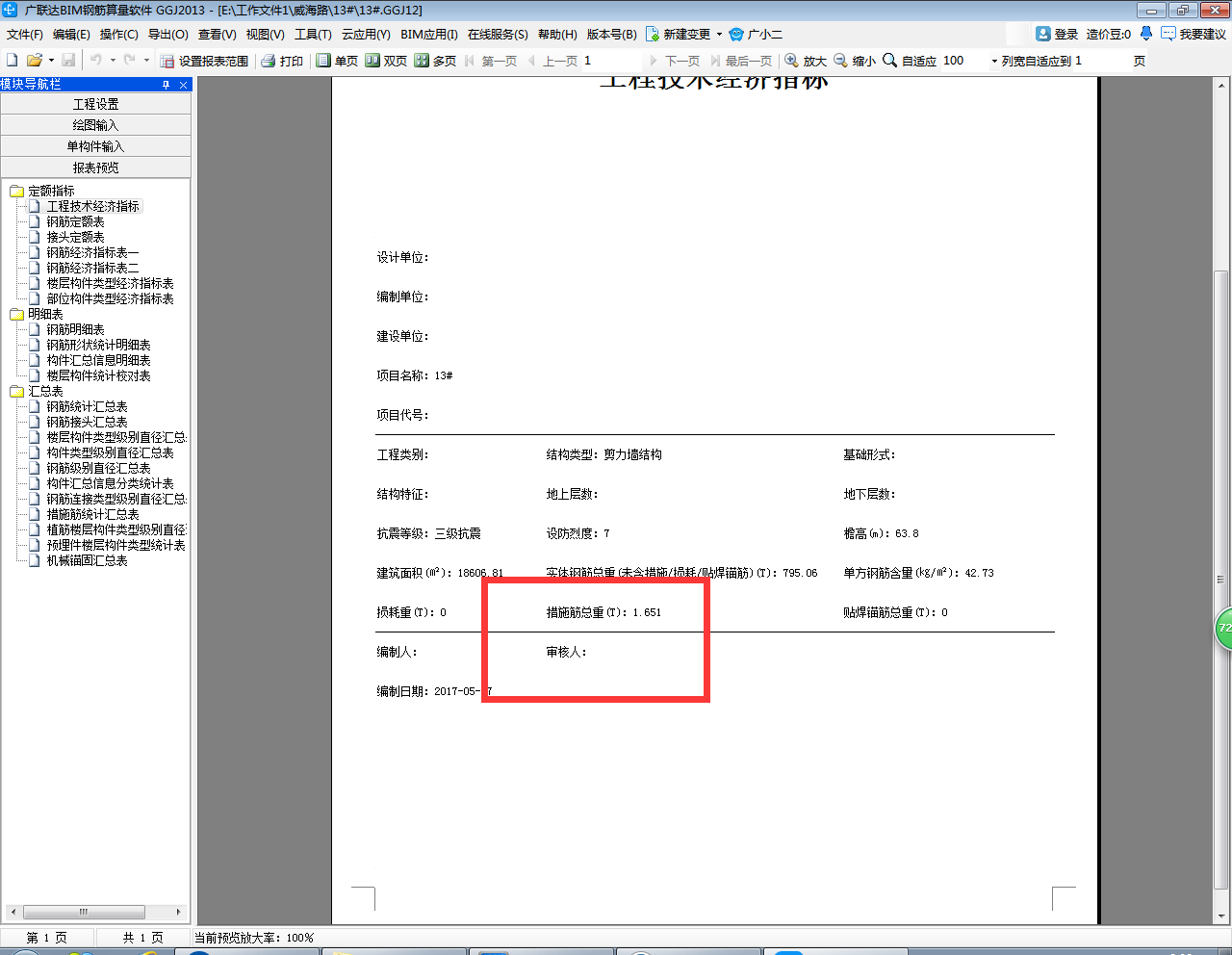Click the Undo arrow icon
This screenshot has width=1232, height=955.
click(96, 60)
